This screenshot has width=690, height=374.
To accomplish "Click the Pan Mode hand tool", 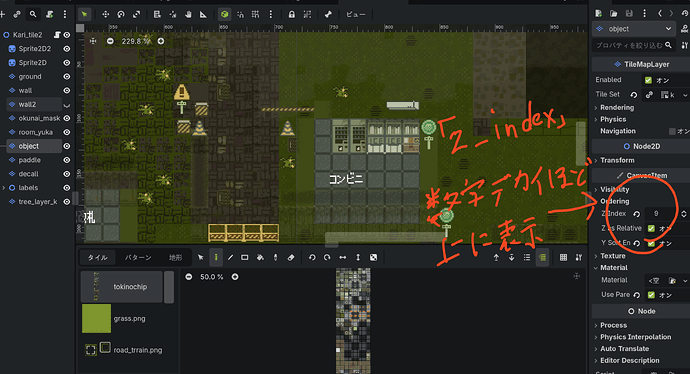I will click(x=188, y=15).
